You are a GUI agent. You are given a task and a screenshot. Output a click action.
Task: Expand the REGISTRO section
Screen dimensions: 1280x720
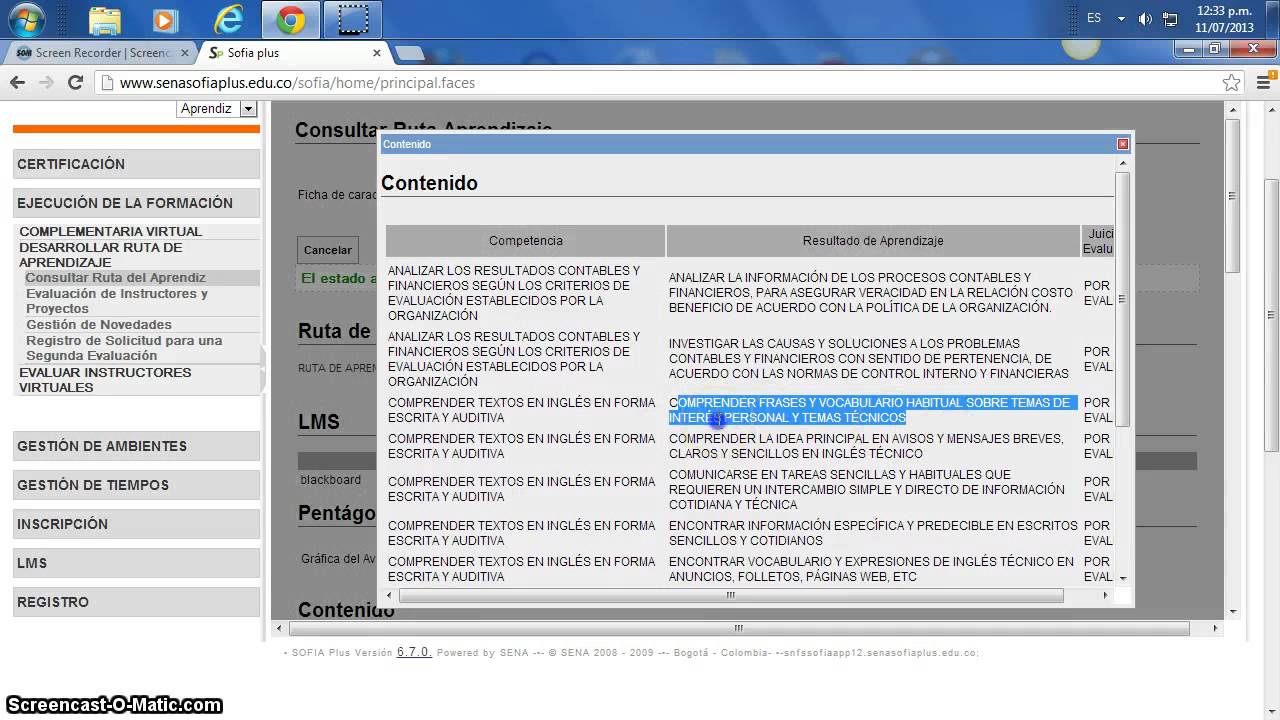(x=136, y=602)
